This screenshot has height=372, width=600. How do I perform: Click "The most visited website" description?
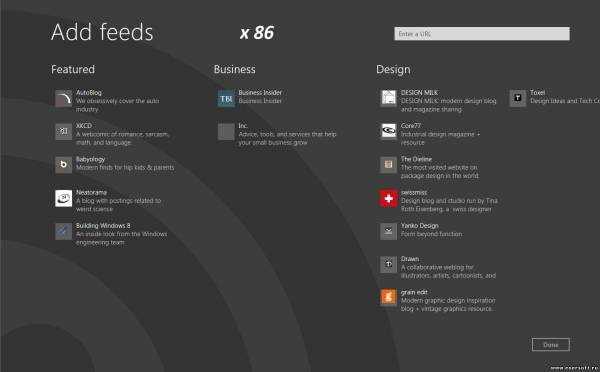point(440,172)
